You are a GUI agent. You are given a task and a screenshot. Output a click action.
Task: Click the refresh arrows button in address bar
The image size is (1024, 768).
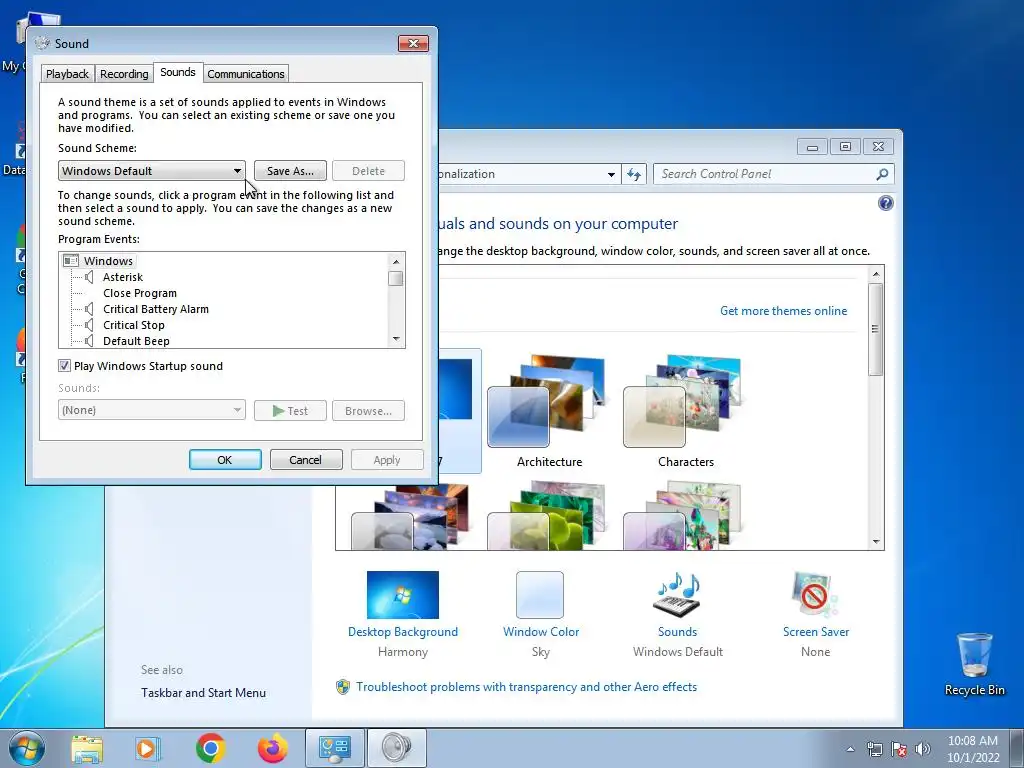(633, 174)
